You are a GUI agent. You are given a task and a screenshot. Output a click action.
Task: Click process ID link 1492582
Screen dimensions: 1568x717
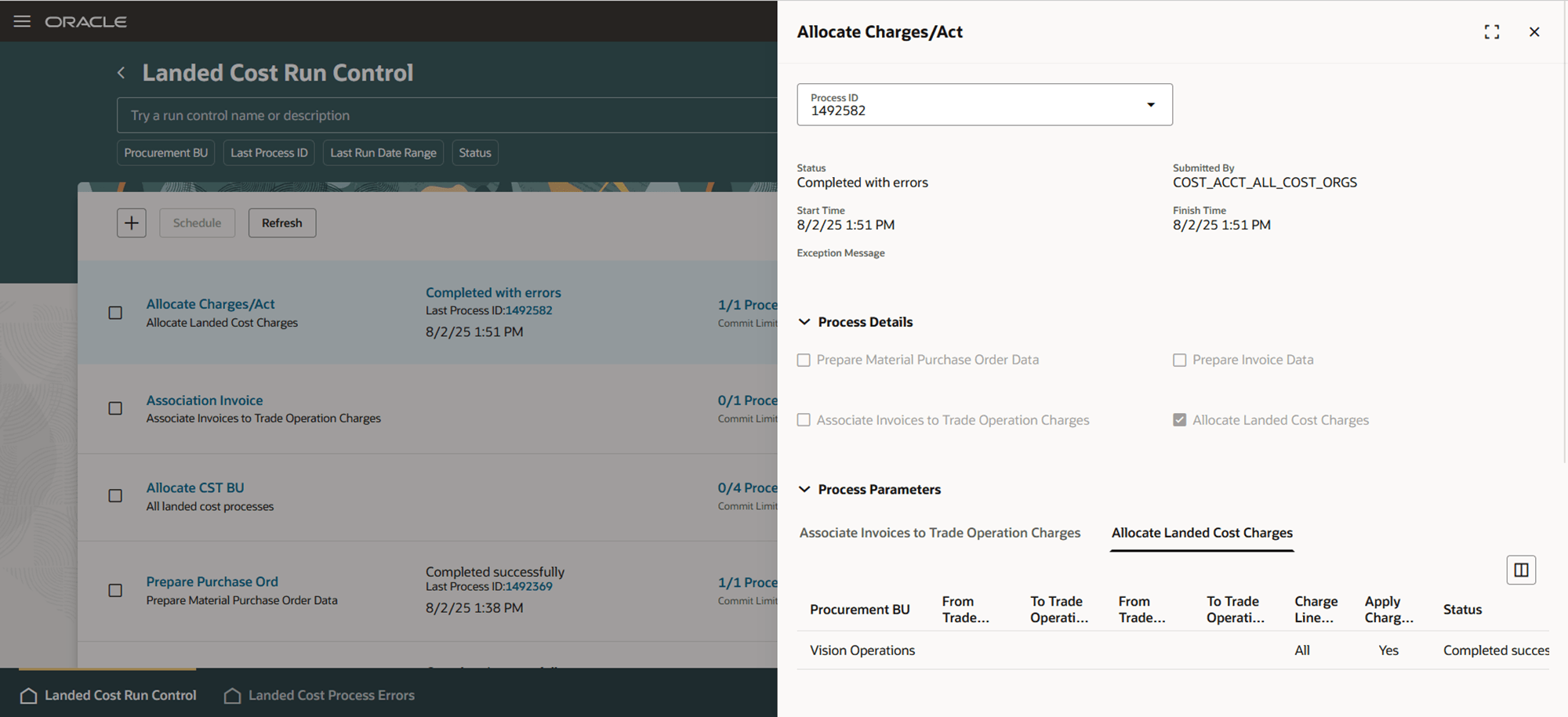pyautogui.click(x=528, y=310)
